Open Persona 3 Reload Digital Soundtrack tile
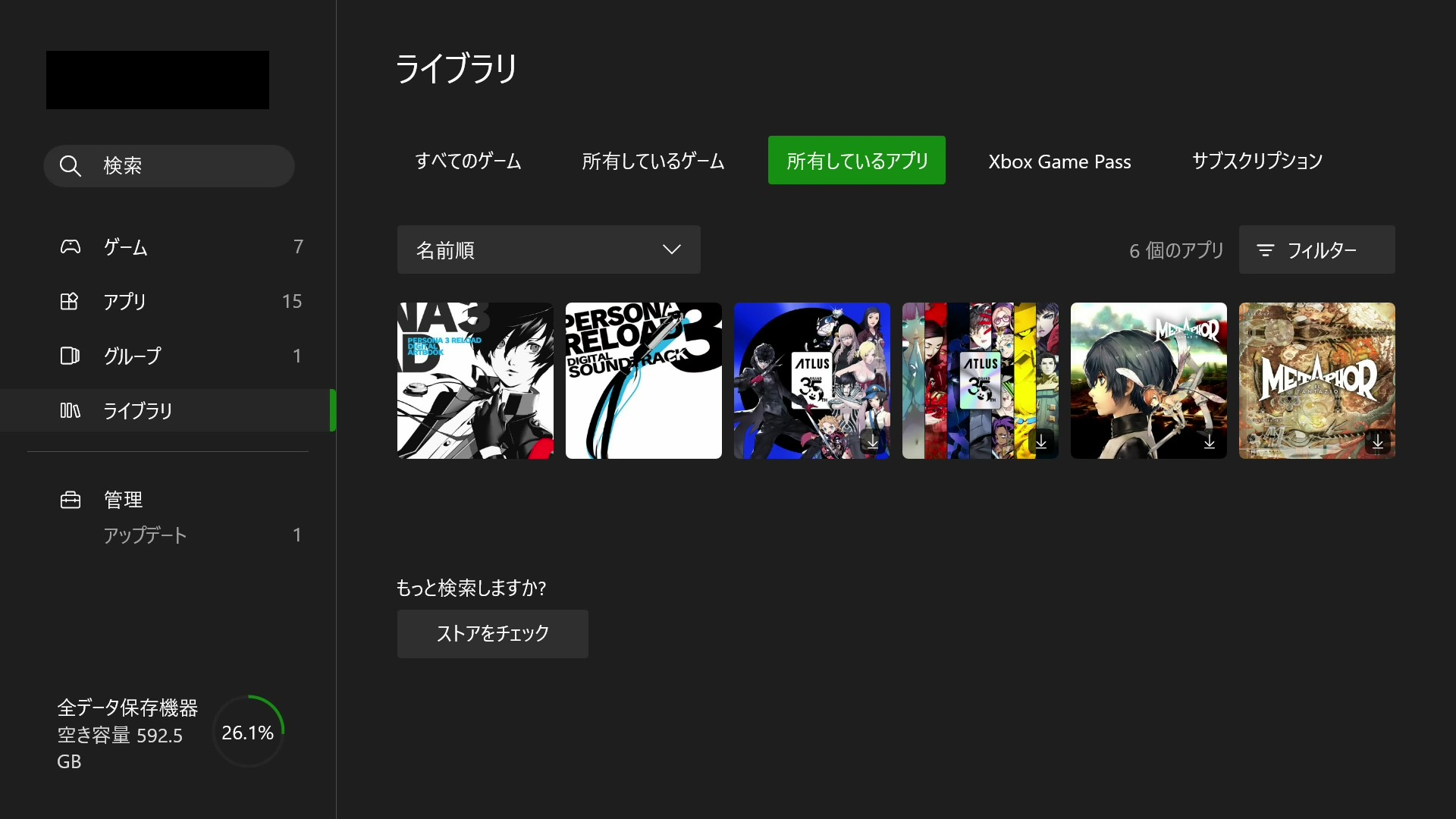1456x819 pixels. click(643, 381)
